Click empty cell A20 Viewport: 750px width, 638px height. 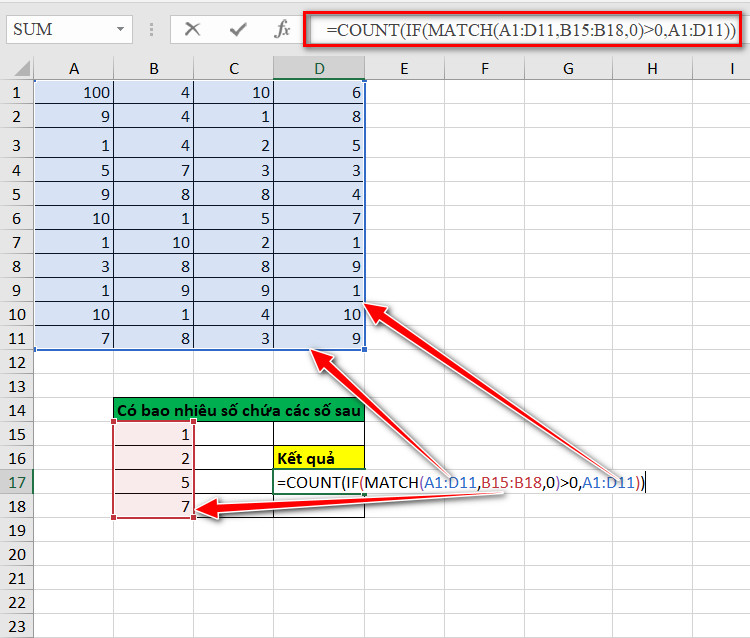click(x=74, y=554)
